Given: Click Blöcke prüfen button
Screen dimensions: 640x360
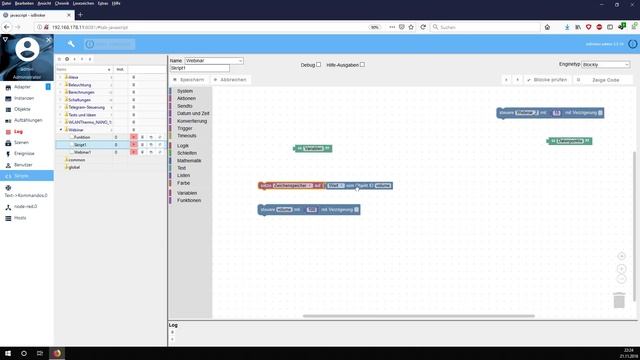Looking at the screenshot, I should coord(547,80).
